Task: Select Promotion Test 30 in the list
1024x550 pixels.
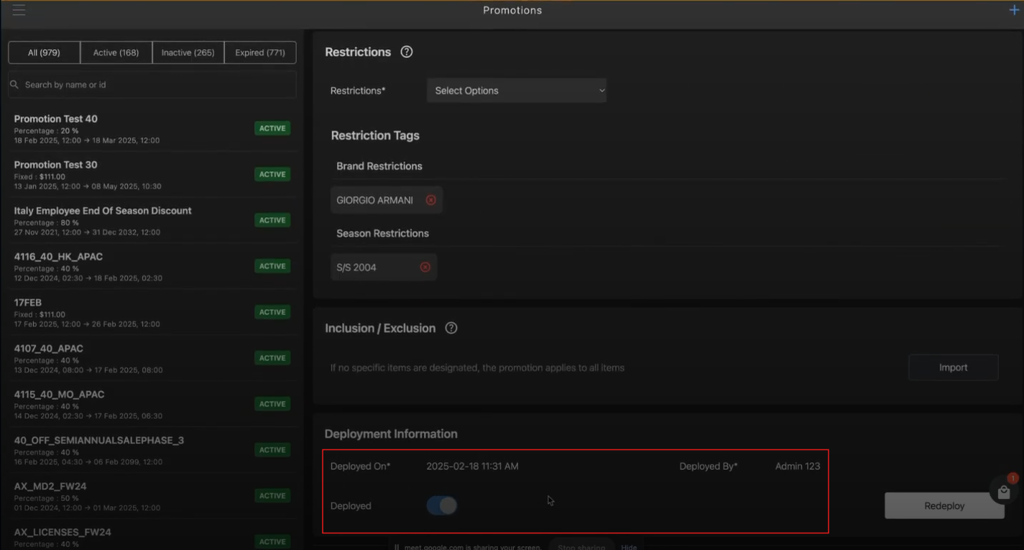Action: [152, 175]
